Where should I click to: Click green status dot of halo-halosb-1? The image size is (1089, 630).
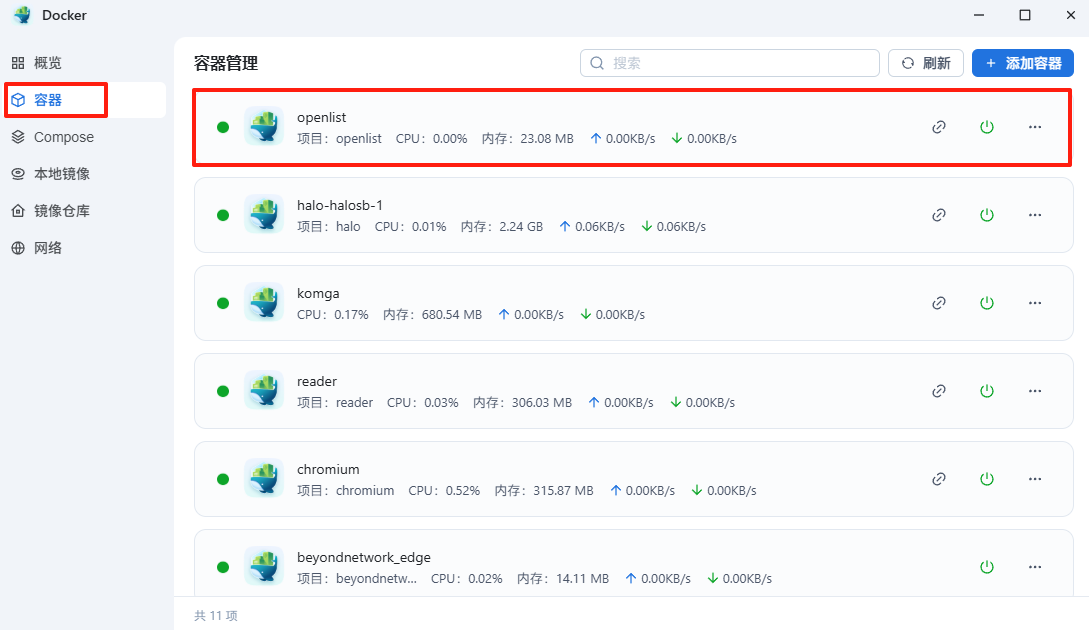click(x=223, y=215)
